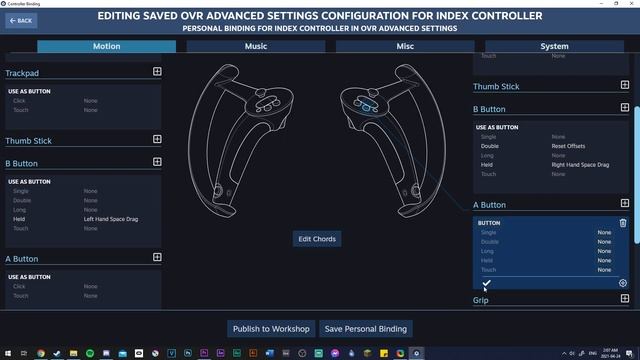Select 'Right Hand Space Drag' held binding
Screen dimensions: 640x360
(x=580, y=165)
